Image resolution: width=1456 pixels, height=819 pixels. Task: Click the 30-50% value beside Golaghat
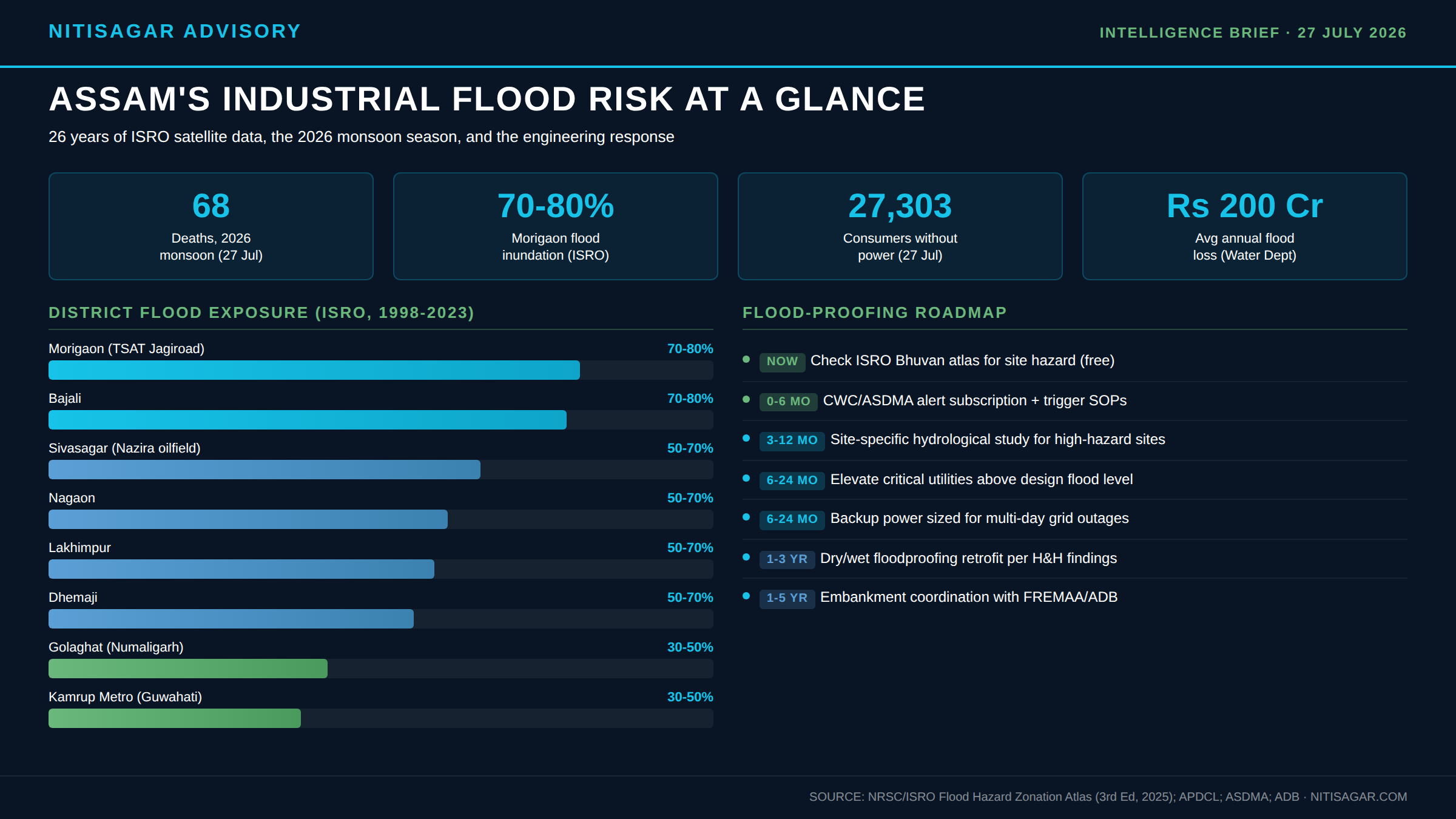690,647
